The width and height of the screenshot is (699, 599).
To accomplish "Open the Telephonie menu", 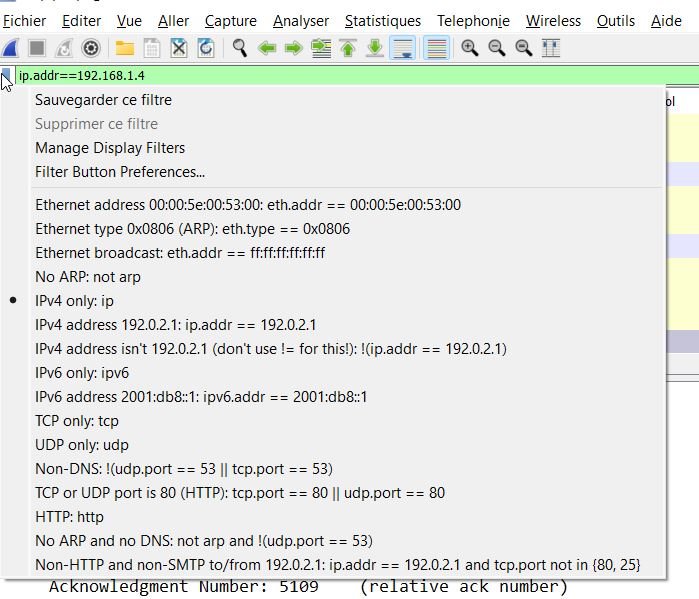I will [473, 21].
